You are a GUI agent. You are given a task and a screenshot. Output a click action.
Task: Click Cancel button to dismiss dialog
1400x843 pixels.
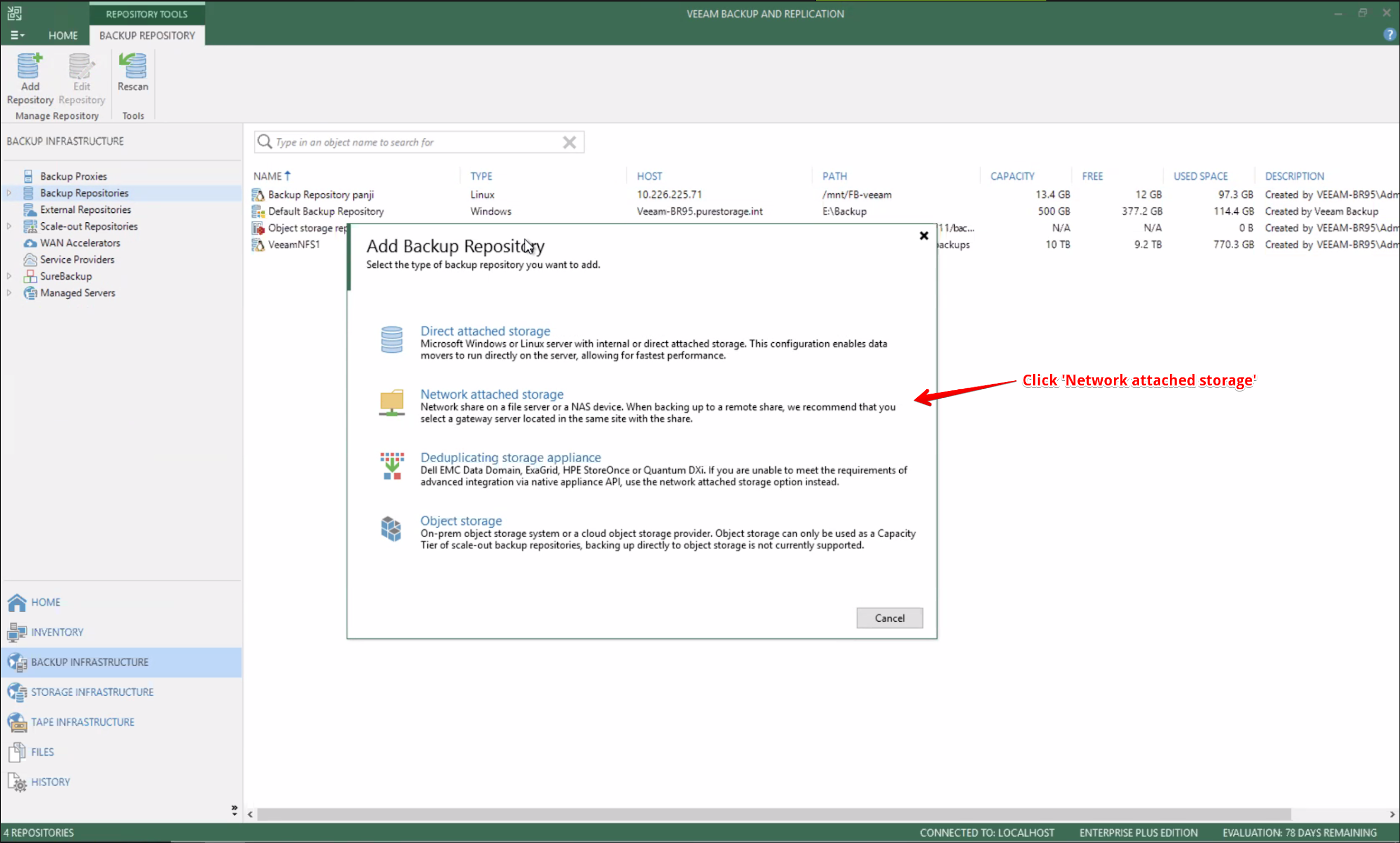pos(889,618)
